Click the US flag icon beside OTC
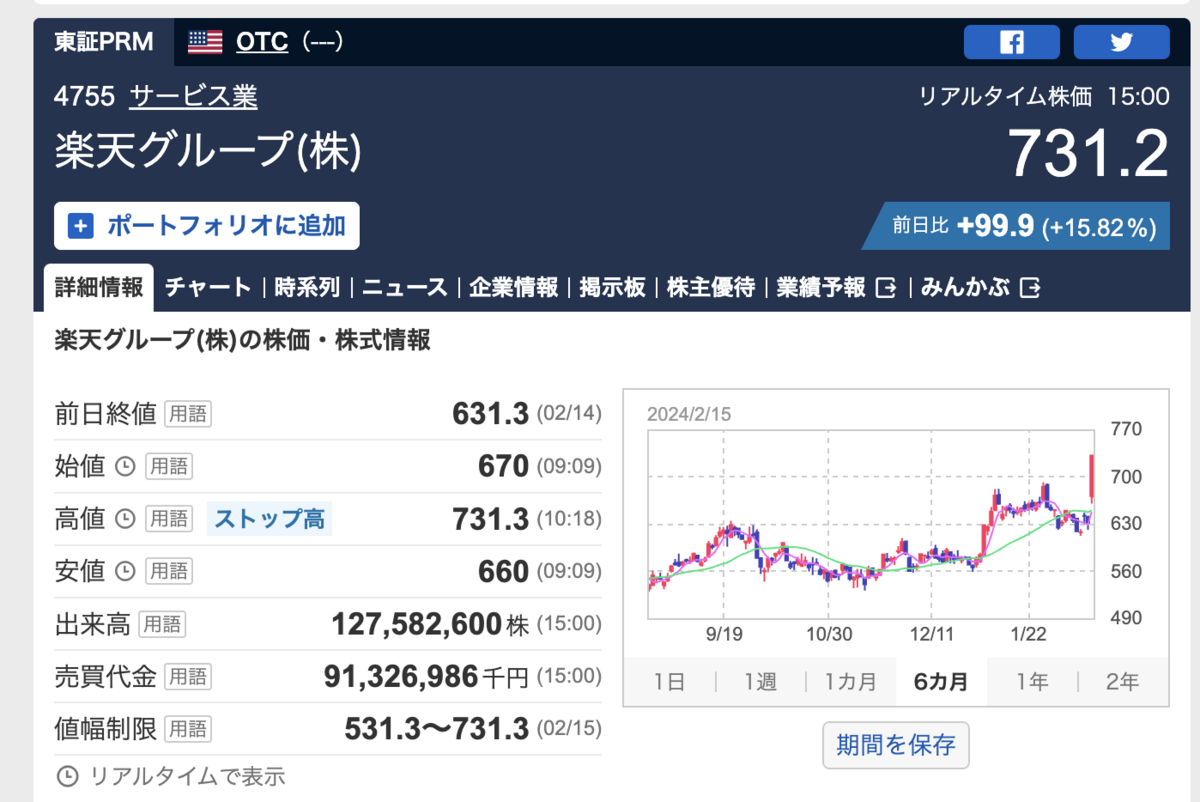 [x=205, y=42]
